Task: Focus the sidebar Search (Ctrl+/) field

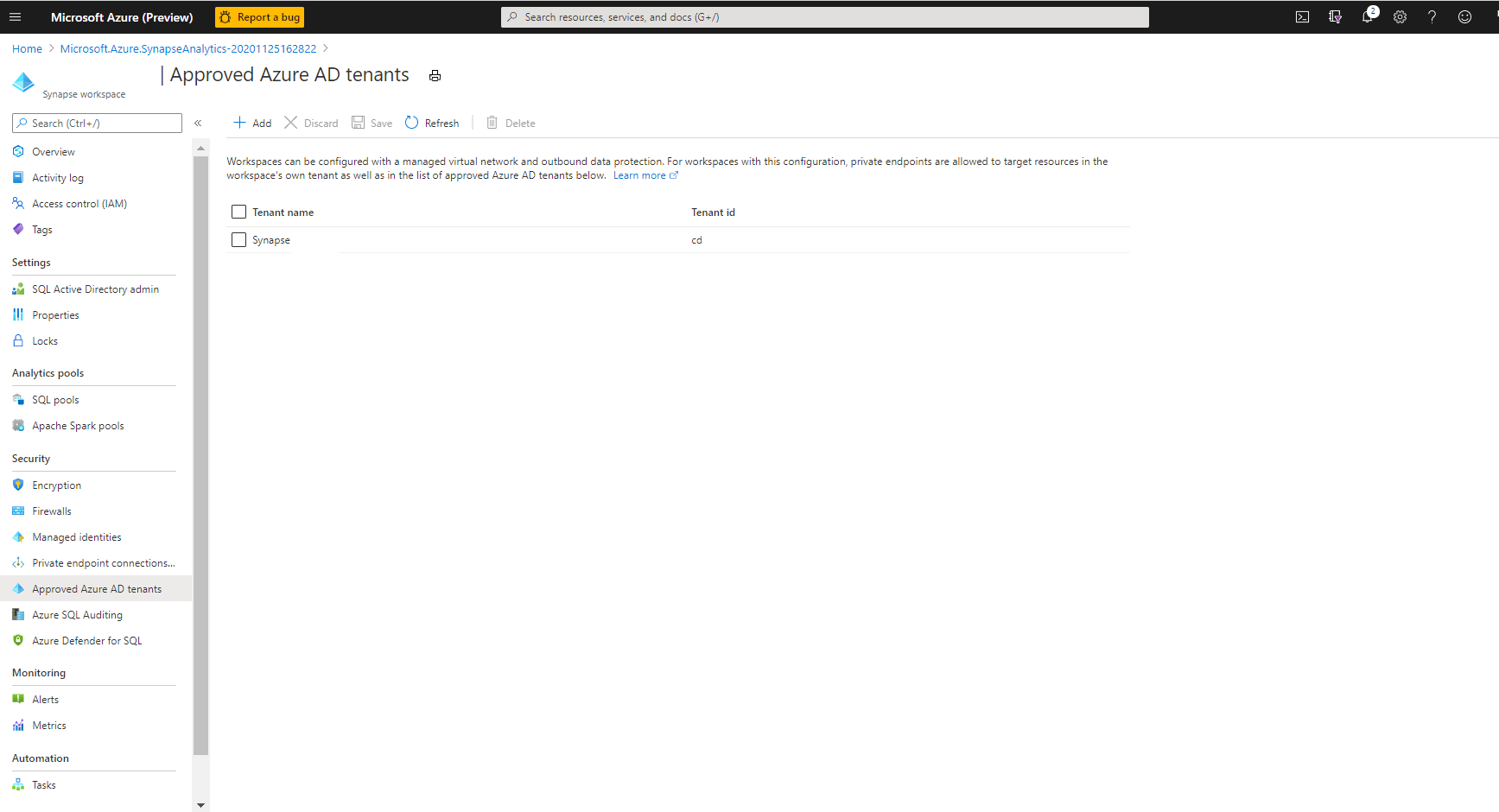Action: 97,123
